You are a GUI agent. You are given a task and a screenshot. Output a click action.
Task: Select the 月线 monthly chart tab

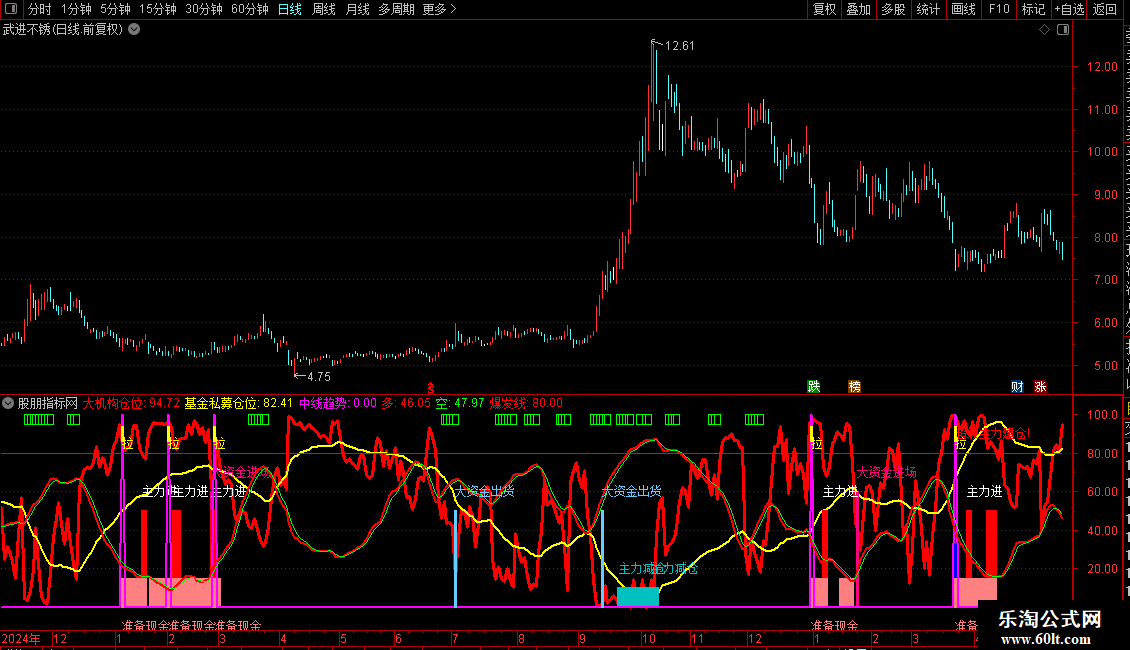[357, 9]
